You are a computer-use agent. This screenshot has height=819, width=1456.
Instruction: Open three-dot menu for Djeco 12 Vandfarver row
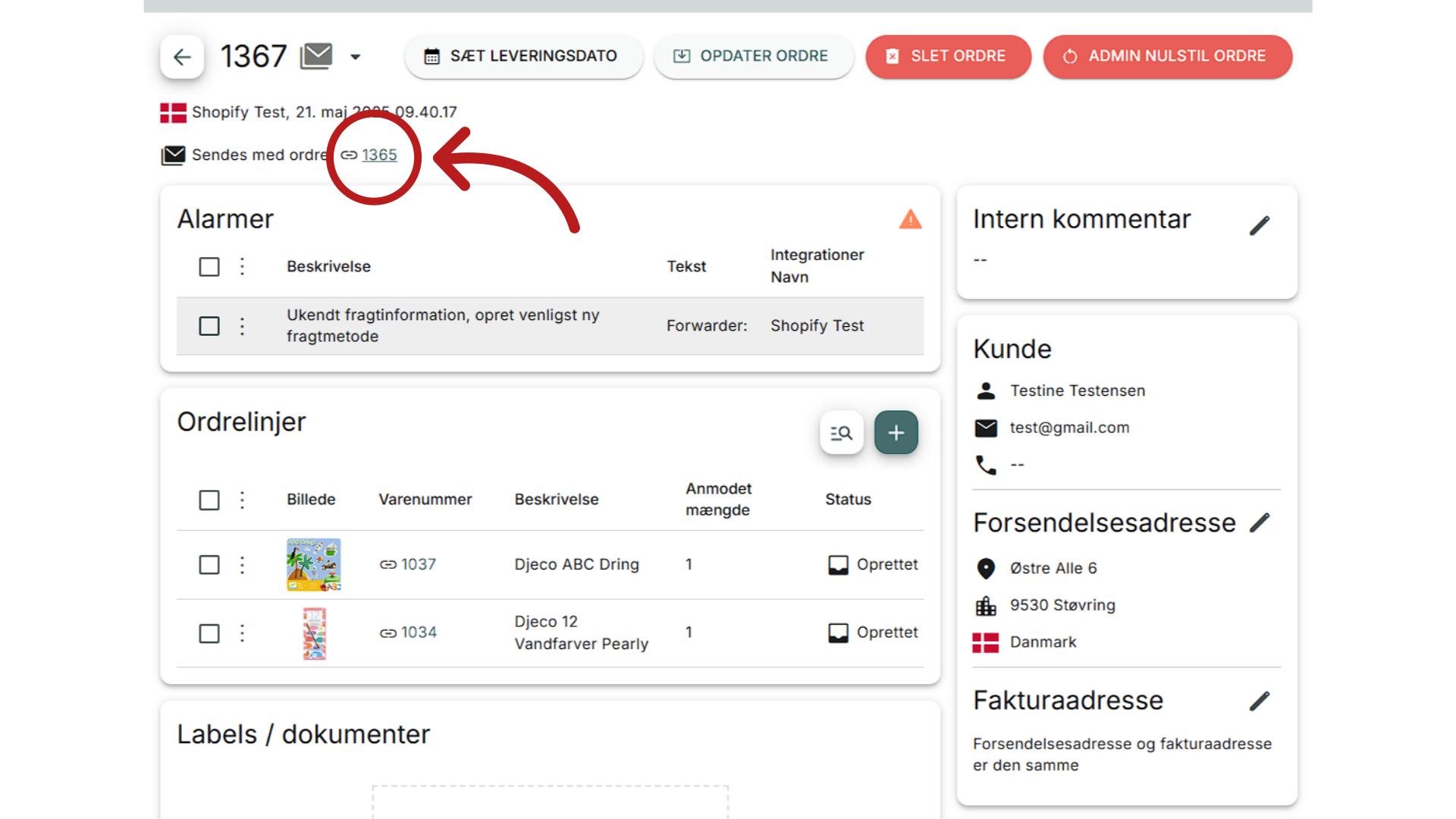243,632
